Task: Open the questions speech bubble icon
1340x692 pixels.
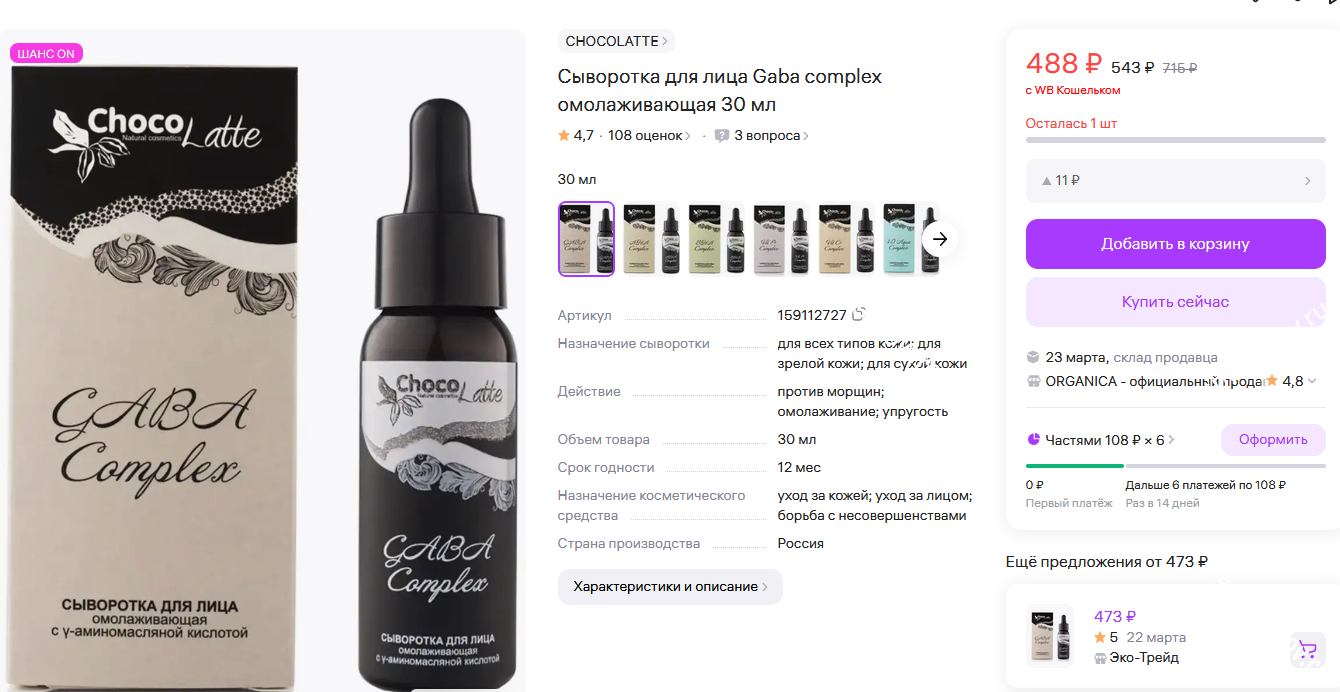Action: pos(722,136)
